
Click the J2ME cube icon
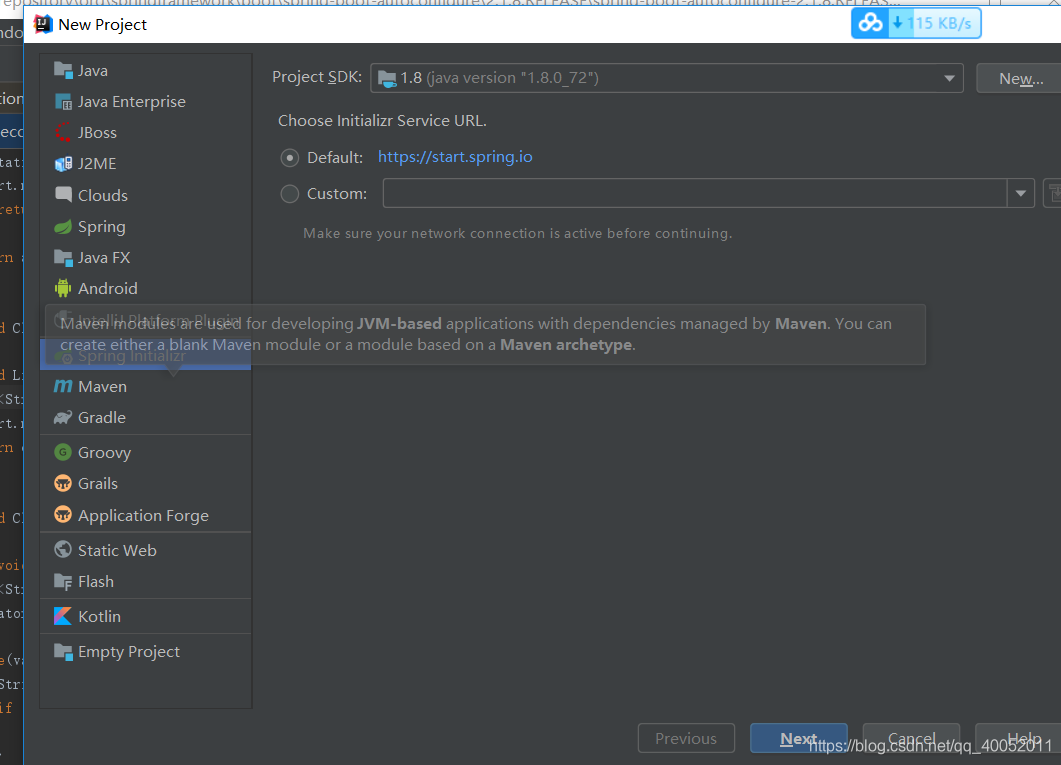coord(63,164)
